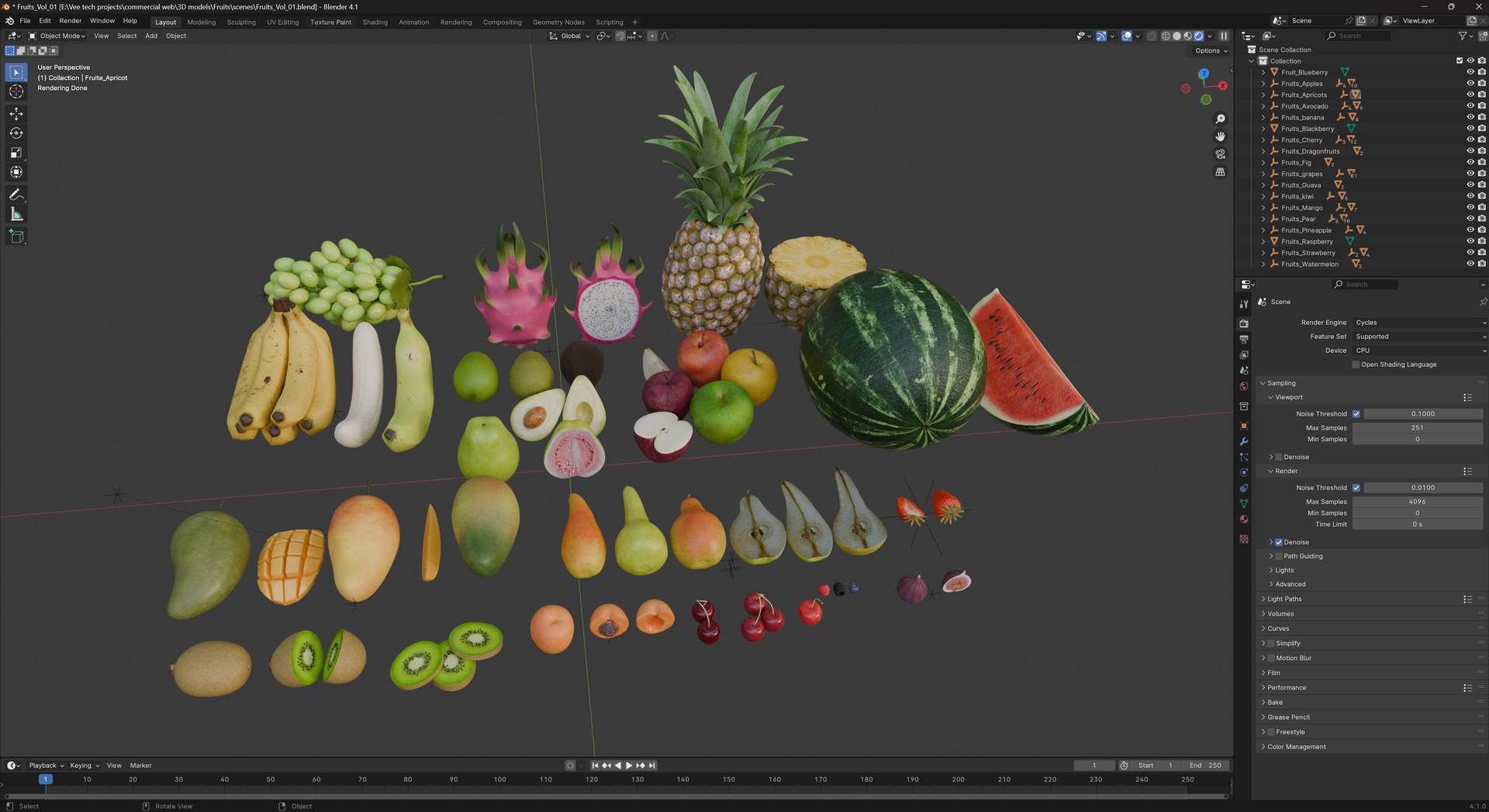This screenshot has width=1489, height=812.
Task: Open the View Layer properties tab
Action: coord(1244,355)
